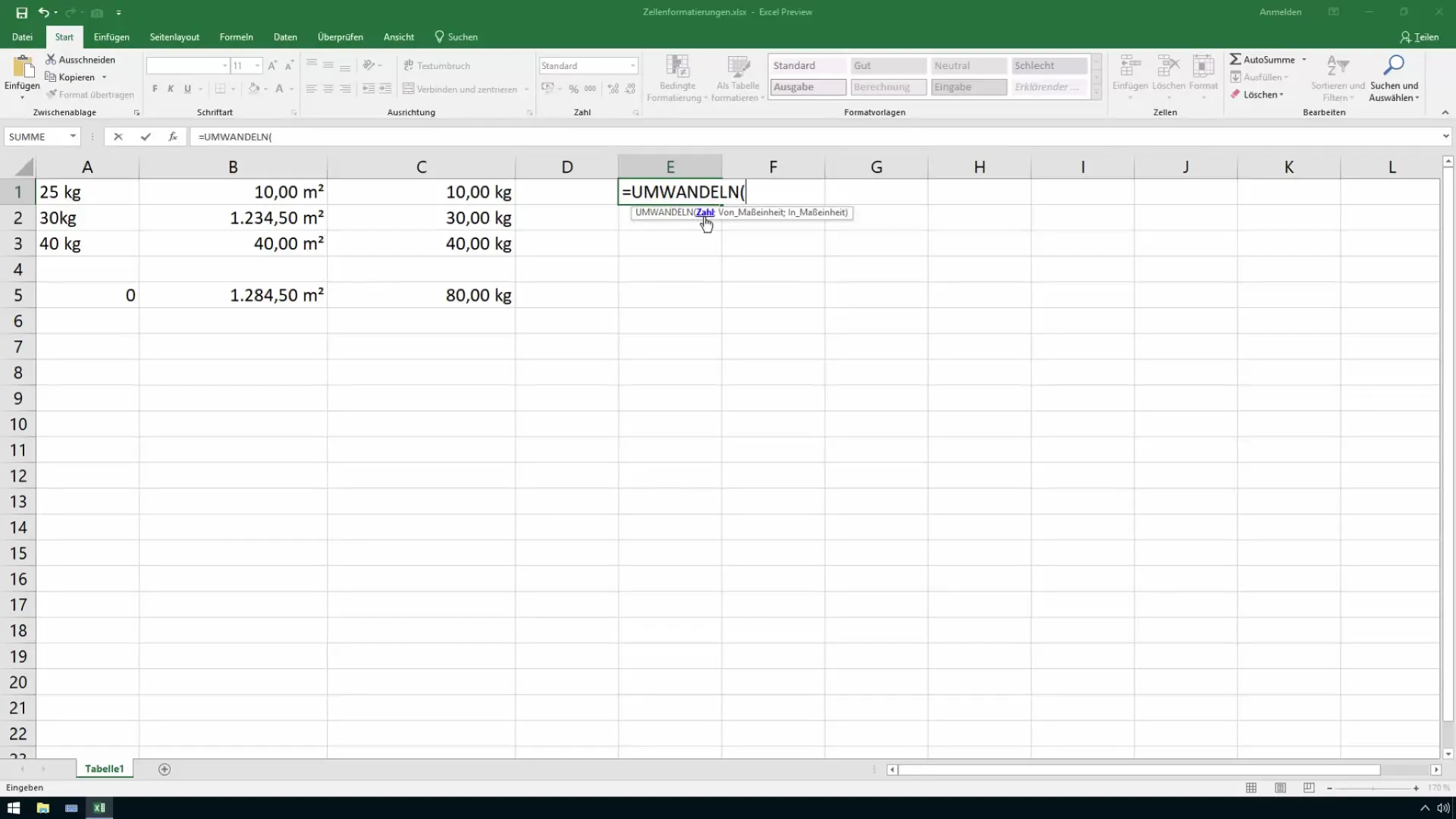Click the decrease decimal places icon

point(630,89)
